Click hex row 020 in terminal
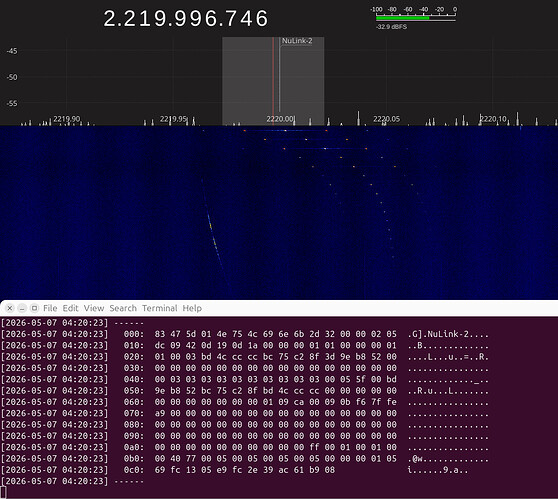Image resolution: width=558 pixels, height=499 pixels. click(245, 357)
